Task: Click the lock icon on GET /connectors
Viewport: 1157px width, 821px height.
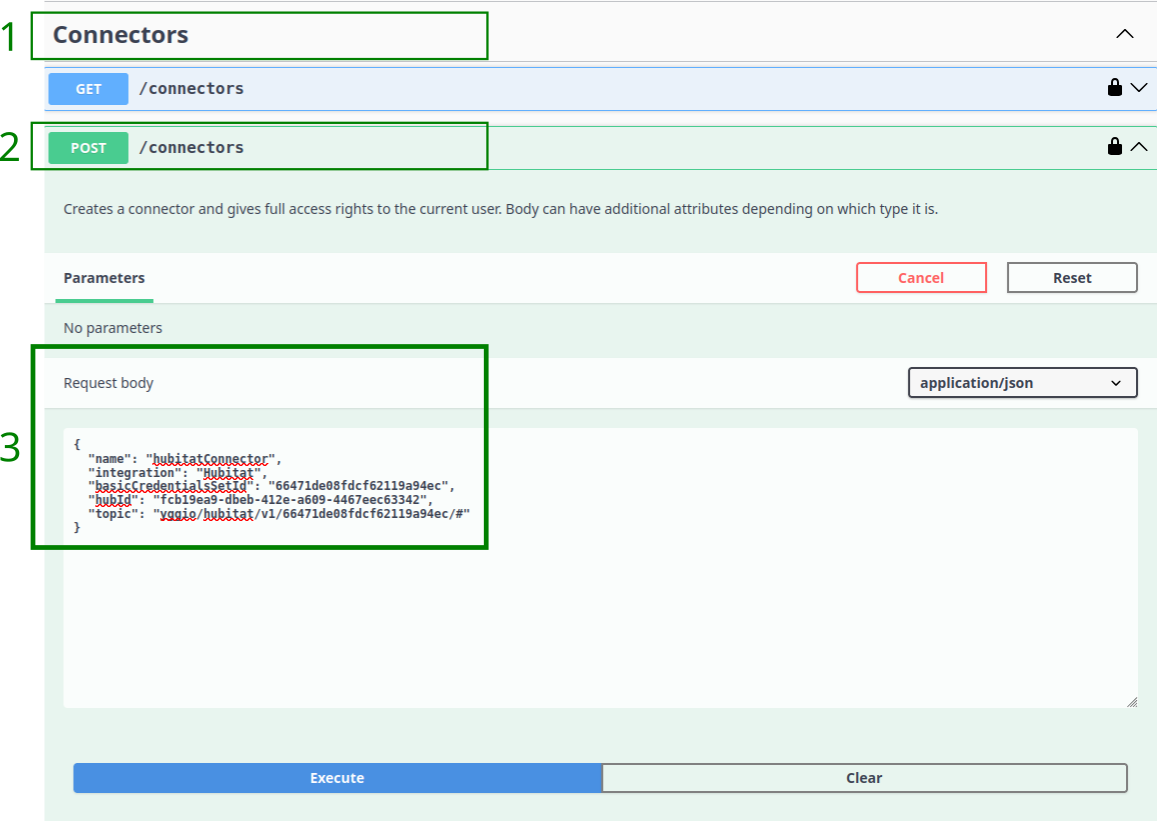Action: point(1114,88)
